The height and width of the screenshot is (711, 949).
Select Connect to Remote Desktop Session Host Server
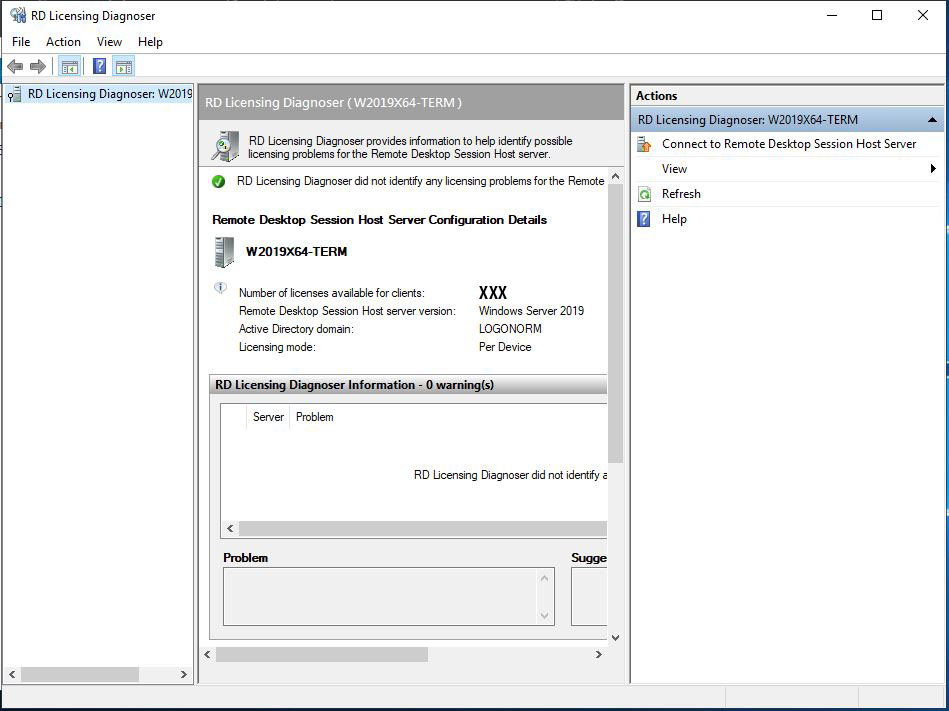pos(789,144)
